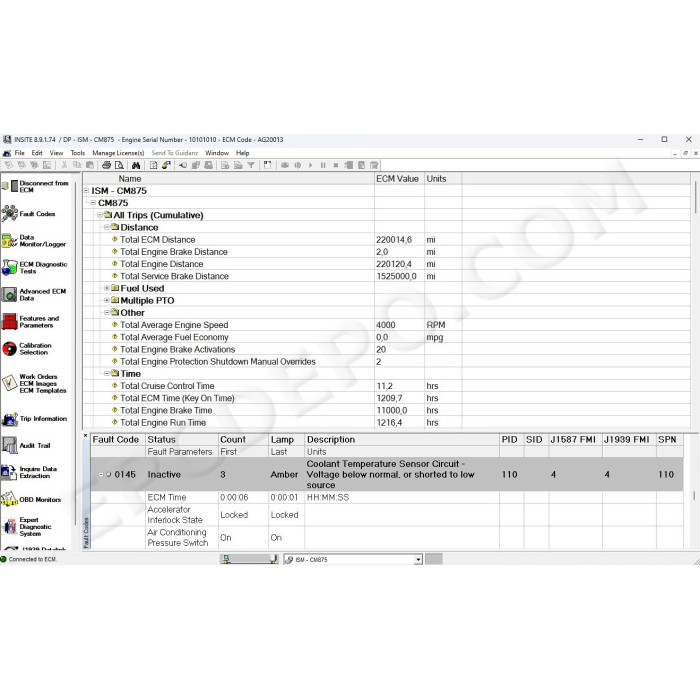Screen dimensions: 700x700
Task: Collapse the Distance folder
Action: [x=107, y=227]
